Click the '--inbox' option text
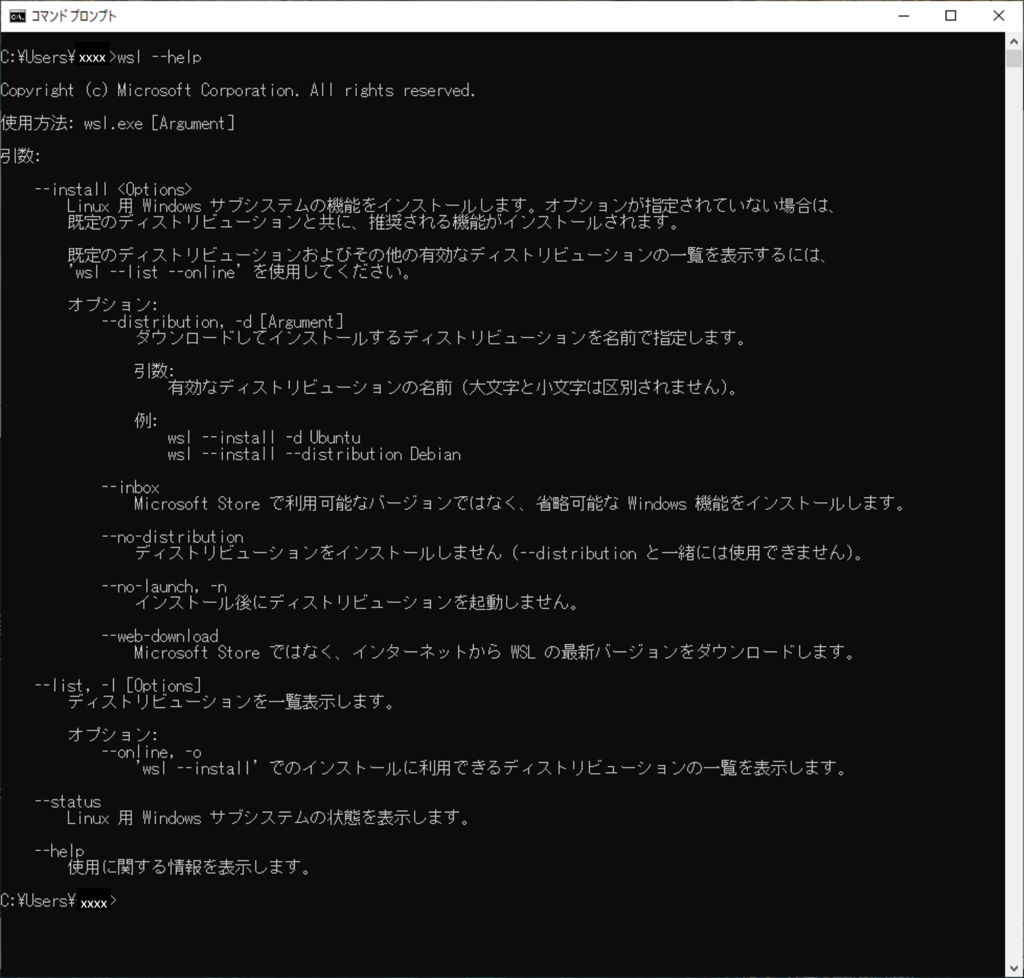The height and width of the screenshot is (978, 1024). [130, 487]
